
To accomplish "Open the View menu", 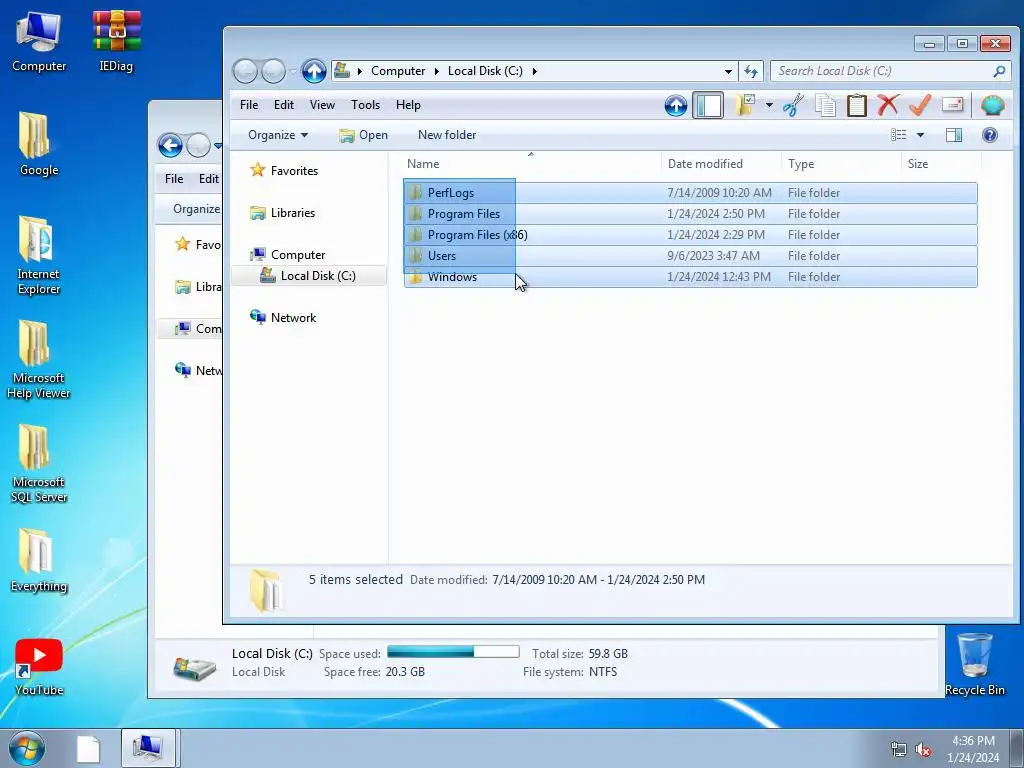I will 322,104.
